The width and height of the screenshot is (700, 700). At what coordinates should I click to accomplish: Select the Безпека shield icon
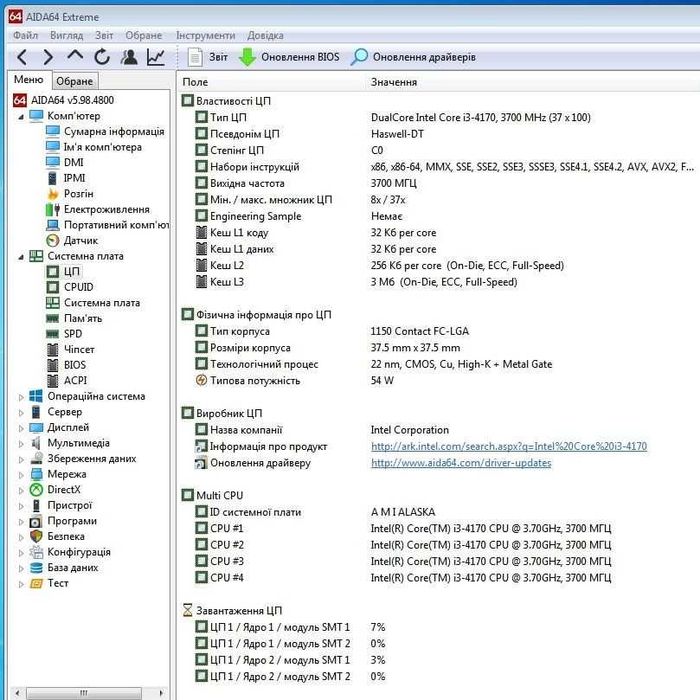(x=36, y=536)
